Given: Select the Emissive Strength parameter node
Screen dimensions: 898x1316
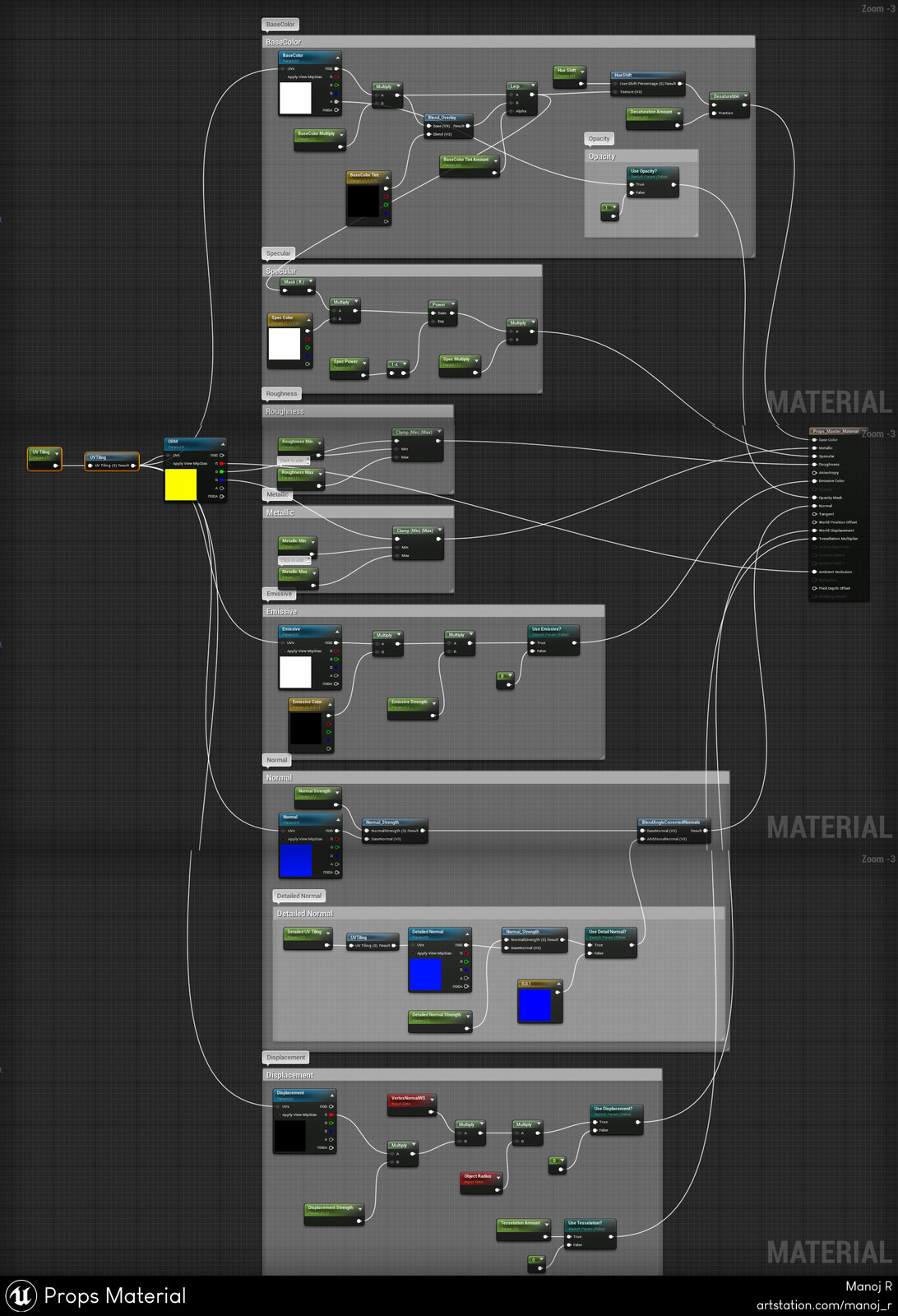Looking at the screenshot, I should click(413, 708).
